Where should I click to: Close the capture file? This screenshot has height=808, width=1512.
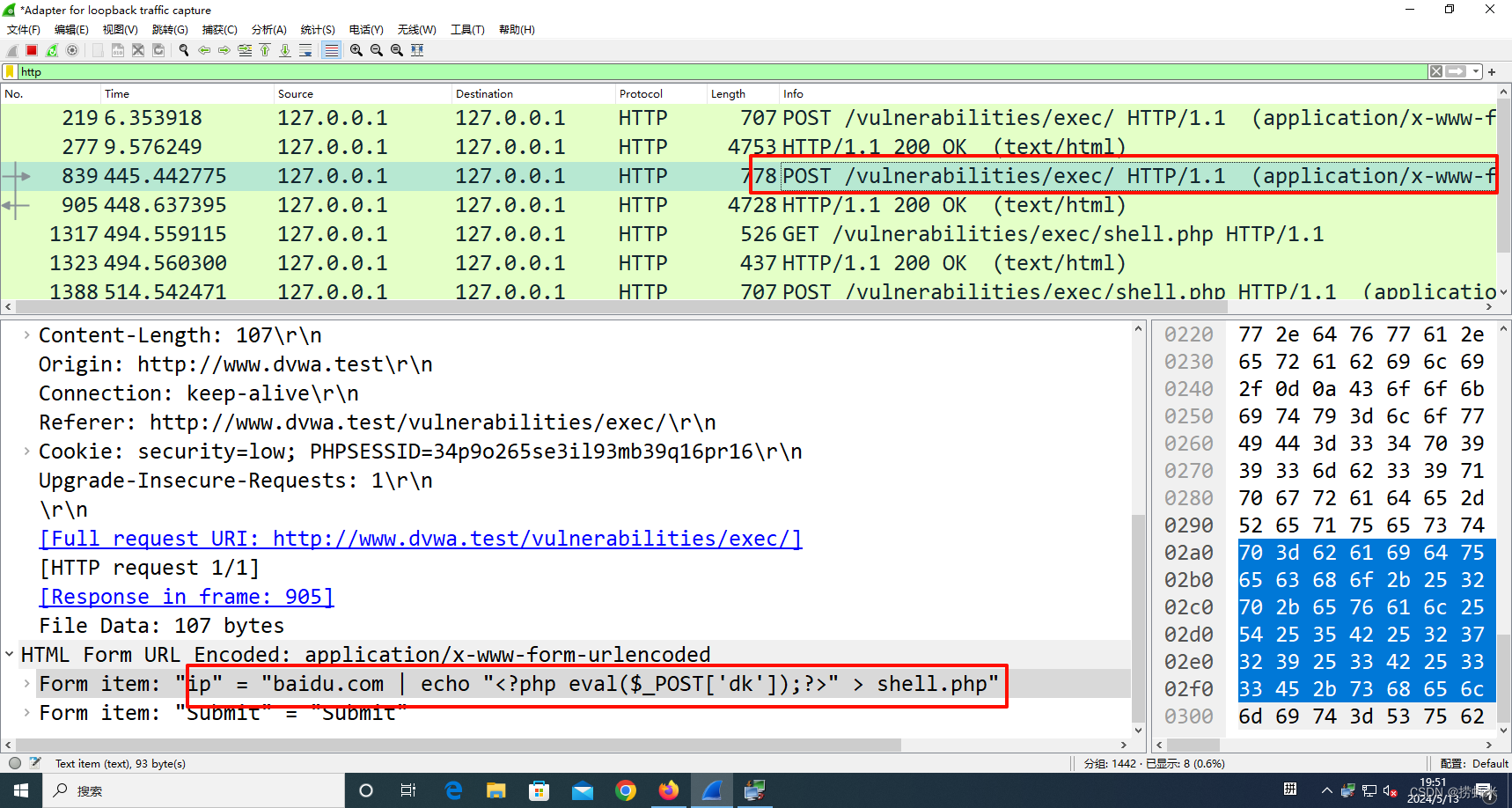click(x=138, y=50)
